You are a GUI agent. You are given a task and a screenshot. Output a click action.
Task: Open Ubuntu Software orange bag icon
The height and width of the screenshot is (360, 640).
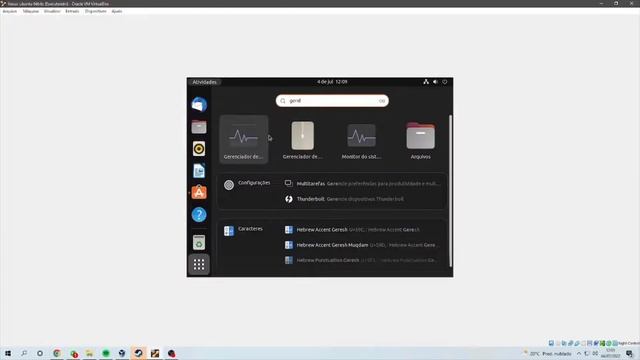tap(199, 192)
